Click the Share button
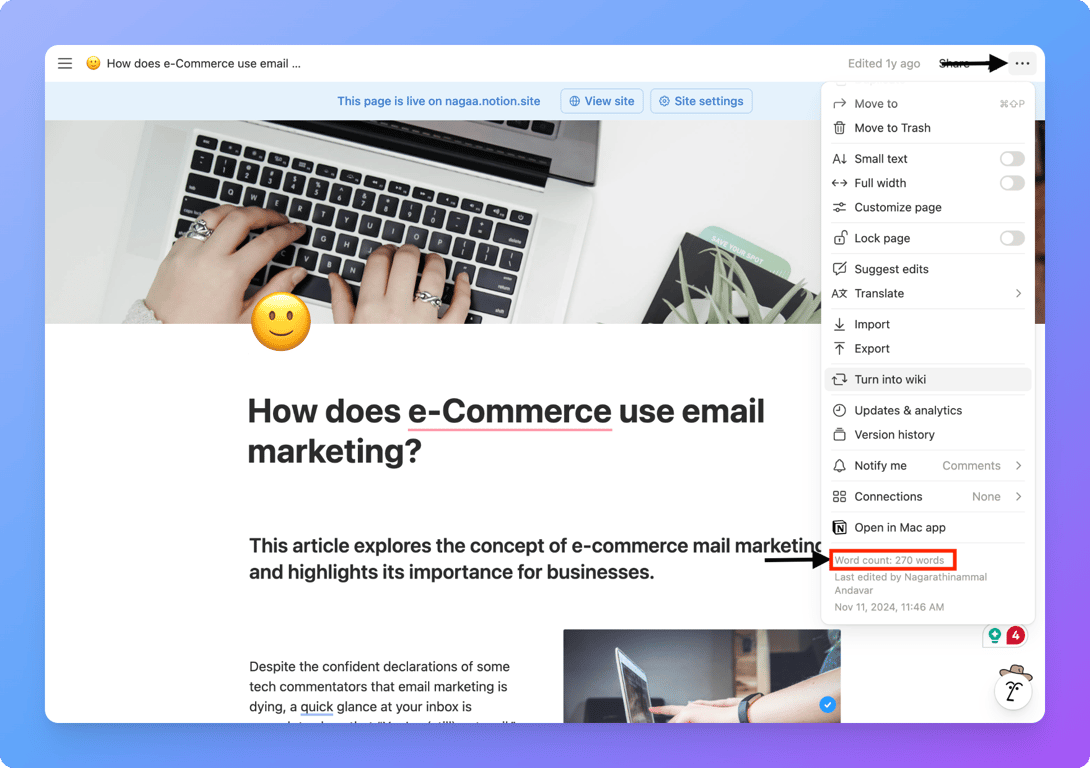The width and height of the screenshot is (1090, 768). pos(954,63)
